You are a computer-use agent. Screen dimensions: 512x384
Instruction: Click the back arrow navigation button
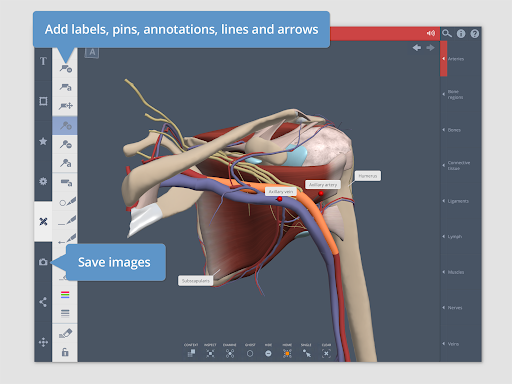[x=417, y=48]
